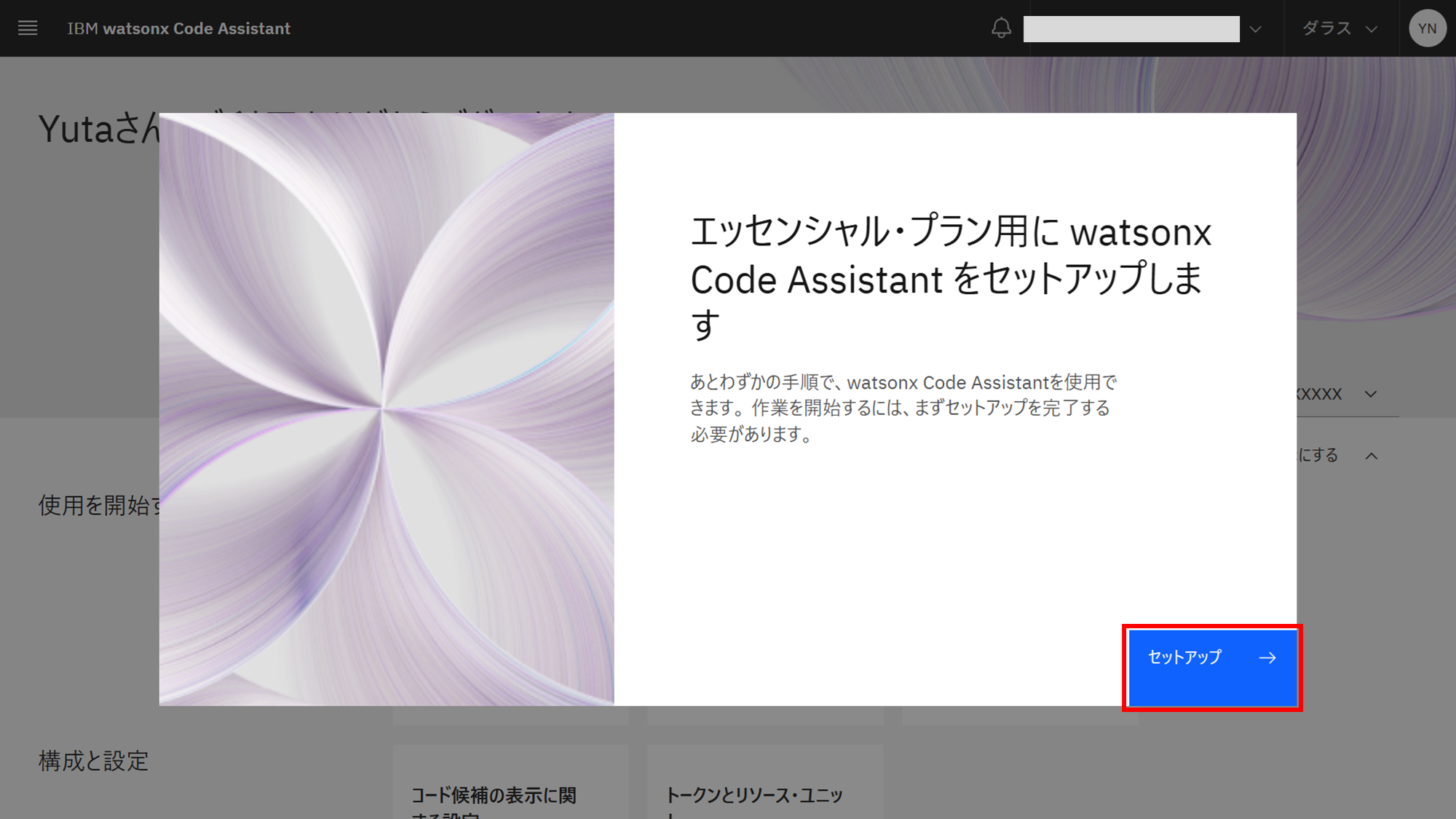The image size is (1456, 819).
Task: Click the notifications bell icon
Action: (1001, 28)
